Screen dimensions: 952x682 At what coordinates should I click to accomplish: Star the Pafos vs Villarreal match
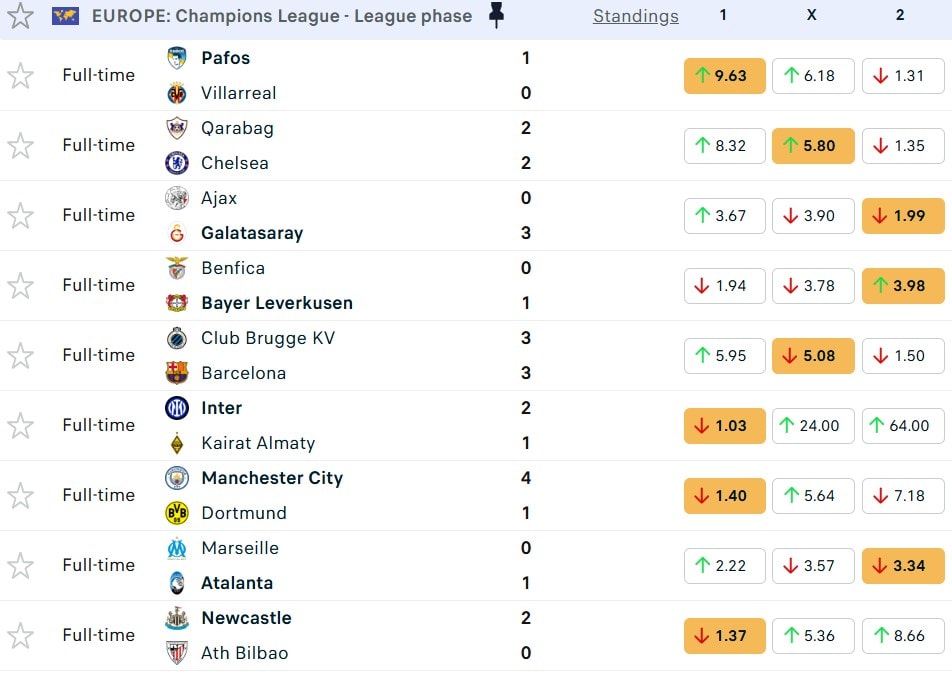(20, 75)
